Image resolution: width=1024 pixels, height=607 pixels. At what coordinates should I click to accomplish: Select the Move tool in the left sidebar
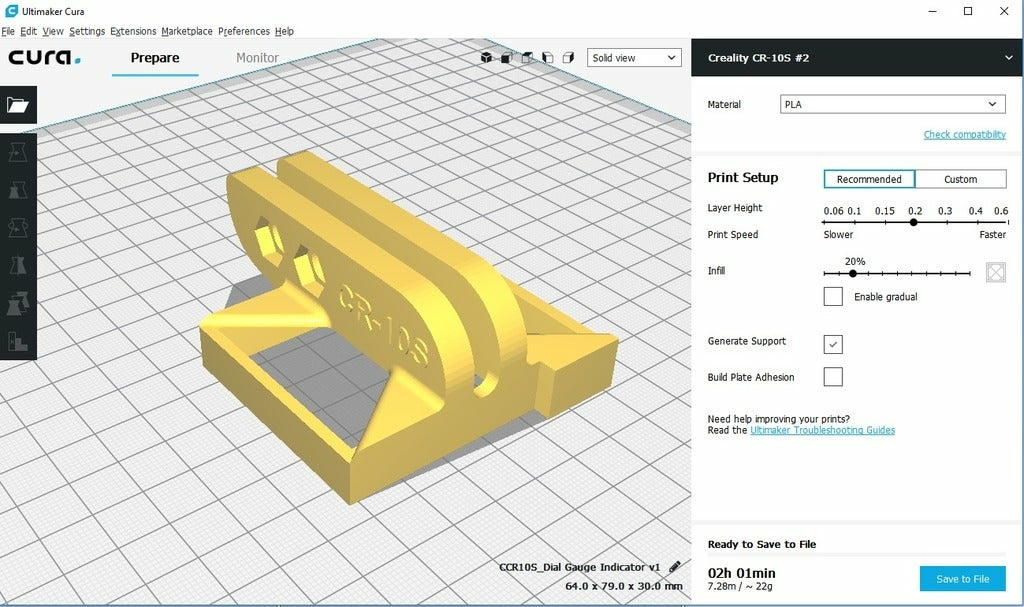pos(17,150)
